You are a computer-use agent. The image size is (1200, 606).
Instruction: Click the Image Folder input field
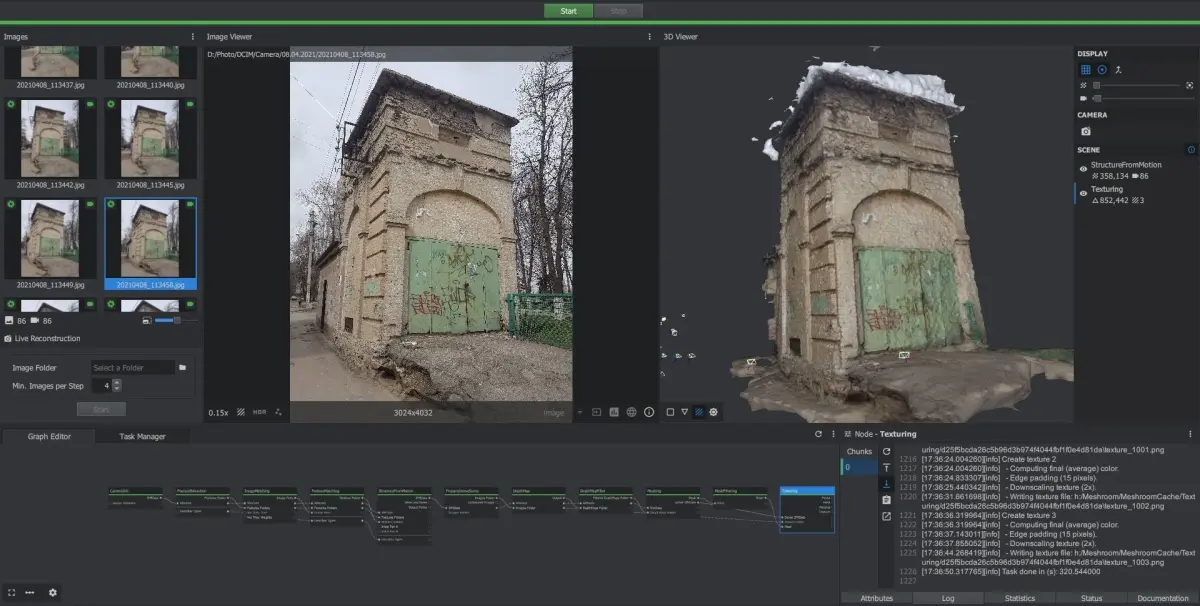[132, 368]
